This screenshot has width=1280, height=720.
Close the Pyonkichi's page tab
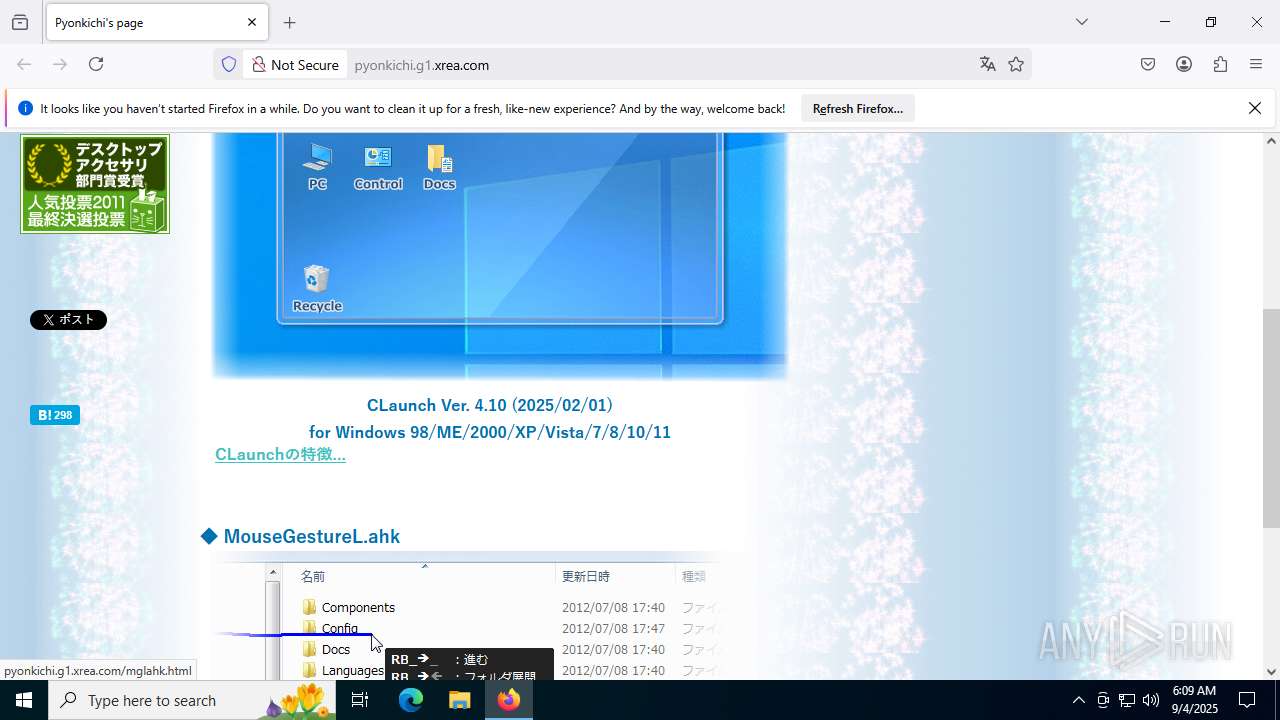point(252,22)
